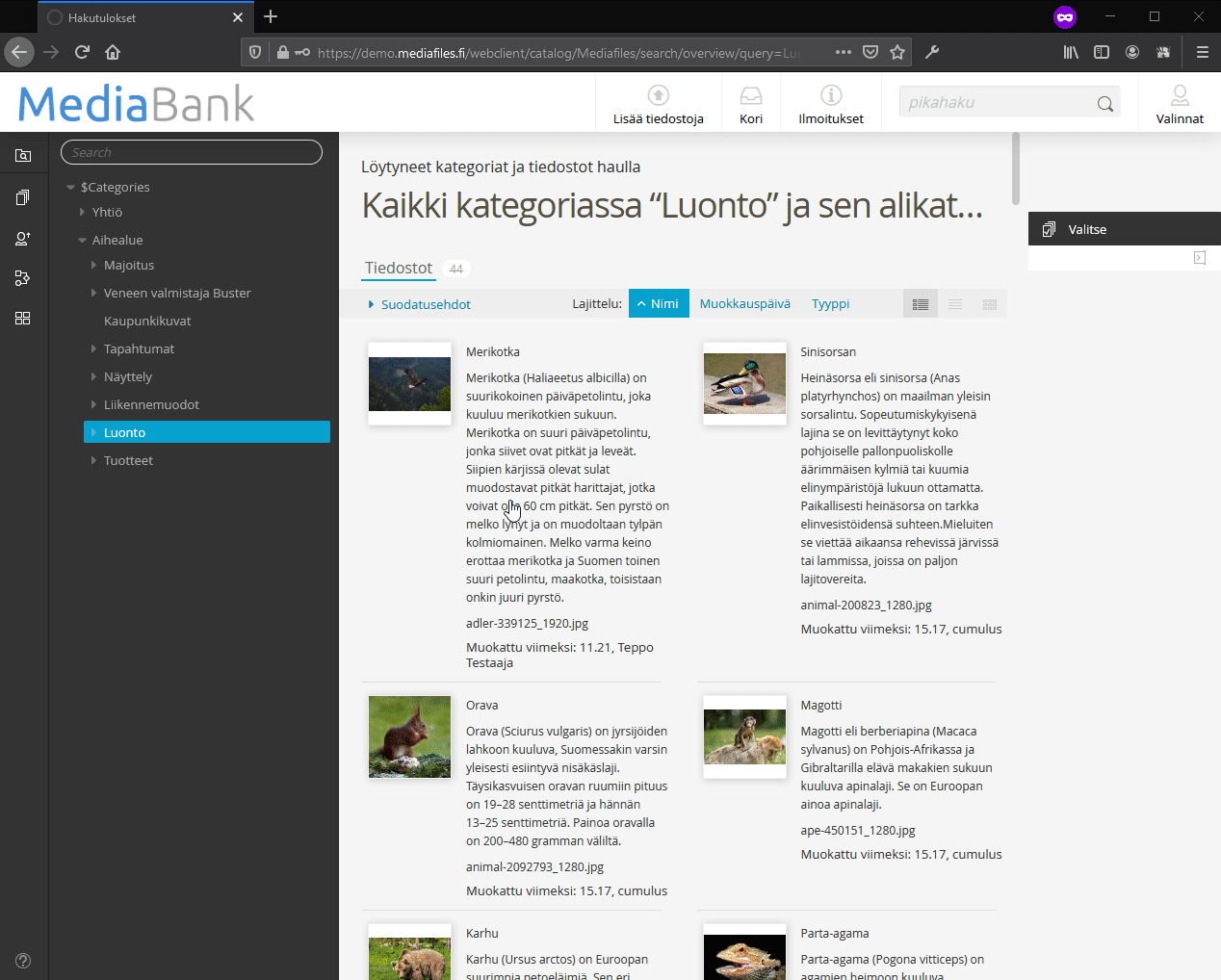Click the vertical page scrollbar
Image resolution: width=1221 pixels, height=980 pixels.
[x=1015, y=169]
